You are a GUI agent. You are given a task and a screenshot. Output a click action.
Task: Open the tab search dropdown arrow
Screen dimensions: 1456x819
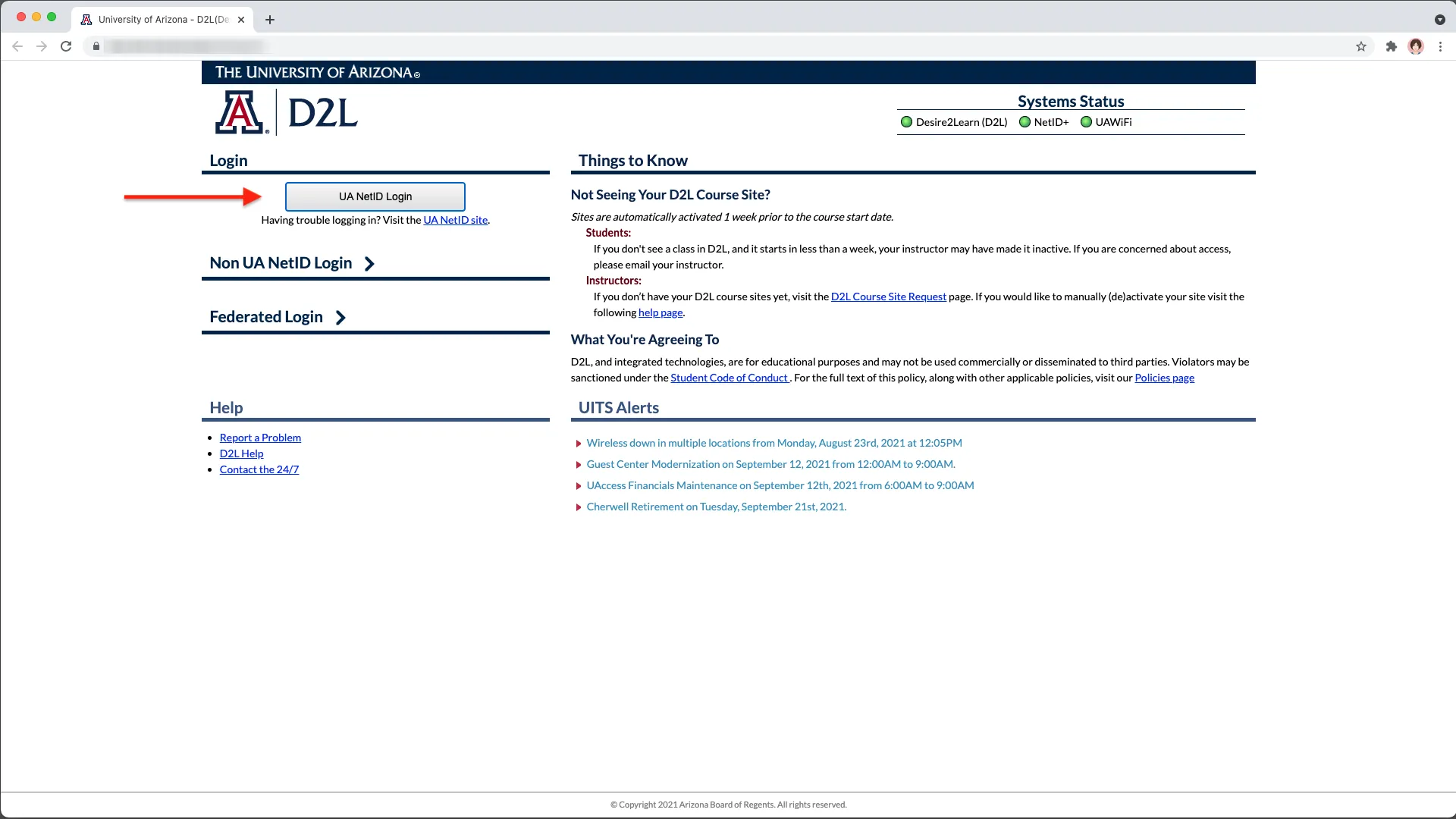pyautogui.click(x=1439, y=20)
